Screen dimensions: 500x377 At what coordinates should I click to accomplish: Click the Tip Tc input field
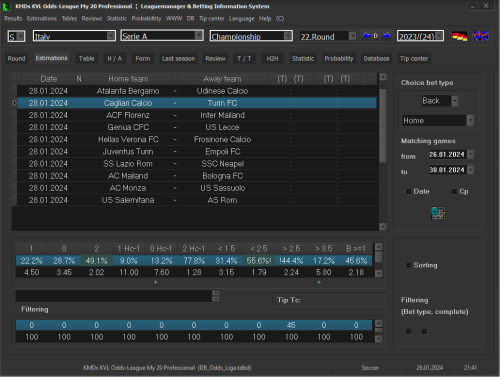[x=329, y=300]
